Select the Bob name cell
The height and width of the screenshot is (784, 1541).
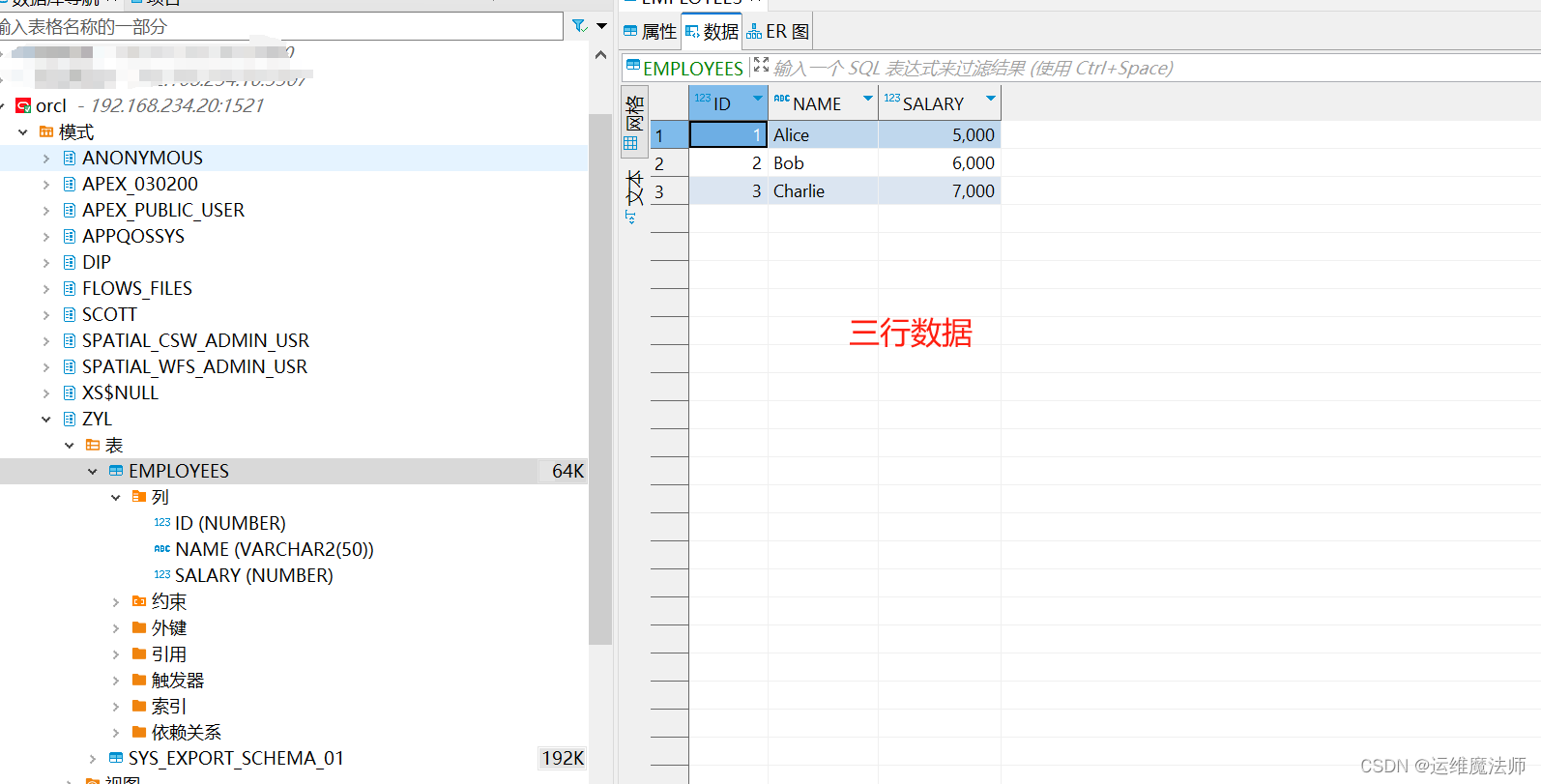click(x=823, y=163)
